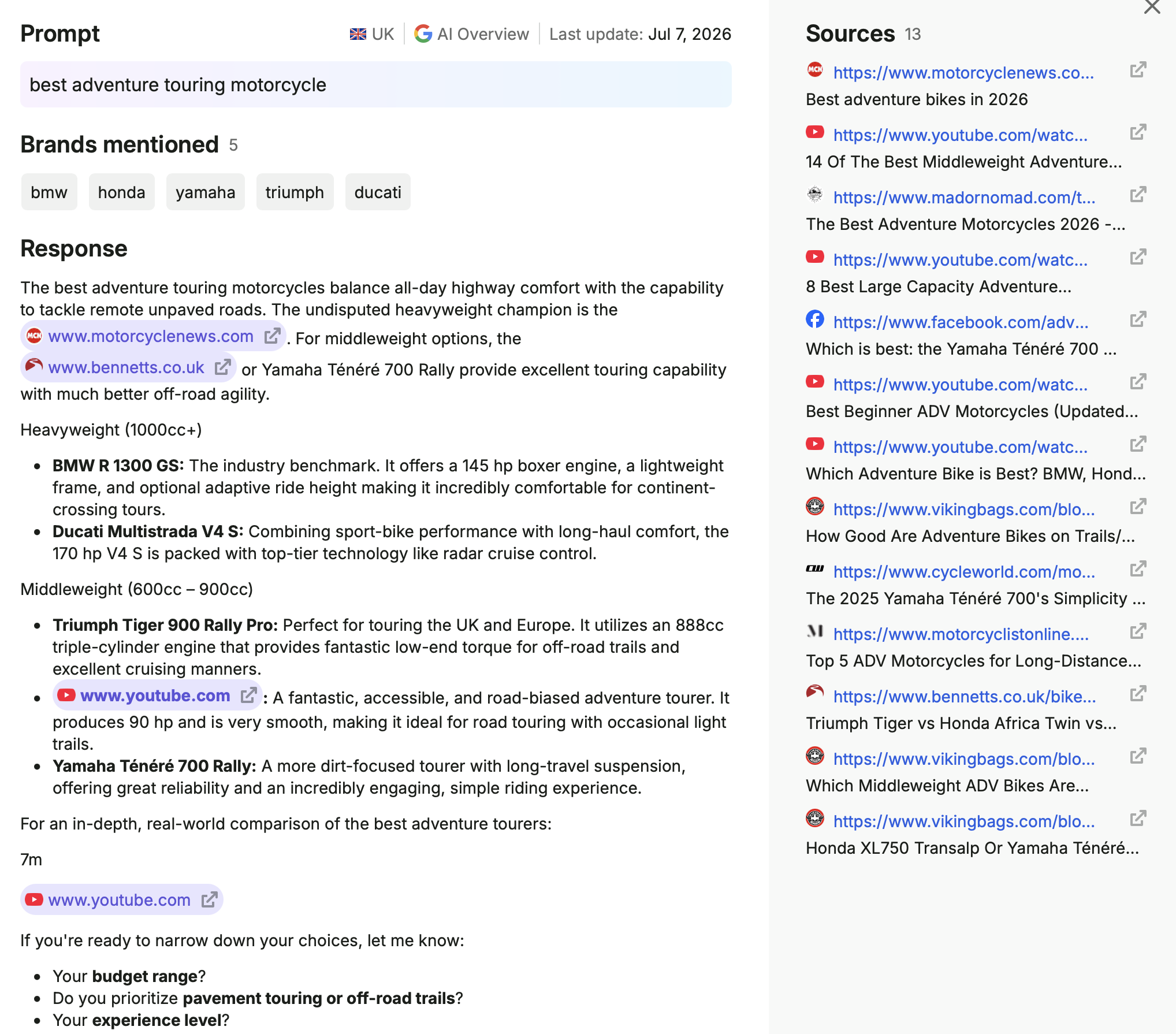Viewport: 1176px width, 1034px height.
Task: Open external link icon for 'How Good Are Adventure Bikes' source
Action: coord(1138,507)
